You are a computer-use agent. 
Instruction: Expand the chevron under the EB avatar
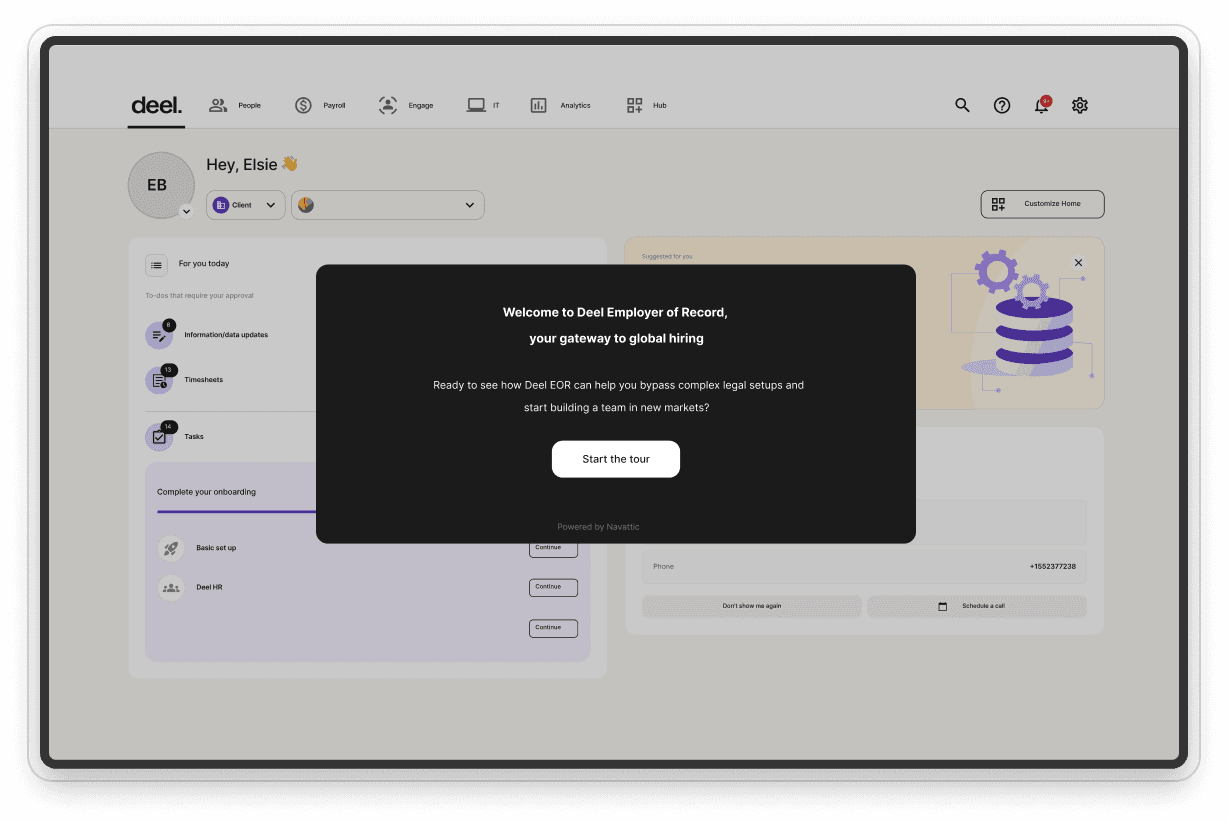tap(186, 211)
